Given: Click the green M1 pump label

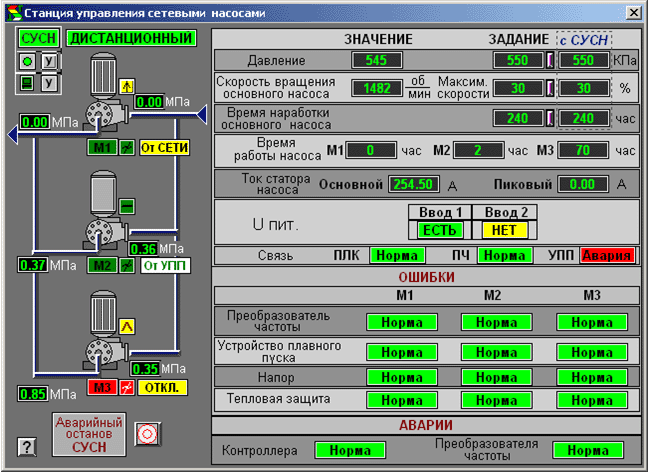Looking at the screenshot, I should pyautogui.click(x=102, y=148).
